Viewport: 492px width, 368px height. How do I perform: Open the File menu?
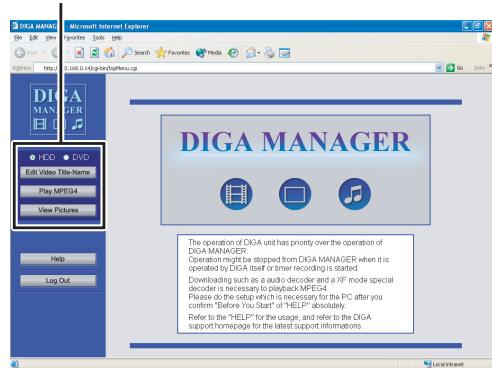click(18, 38)
